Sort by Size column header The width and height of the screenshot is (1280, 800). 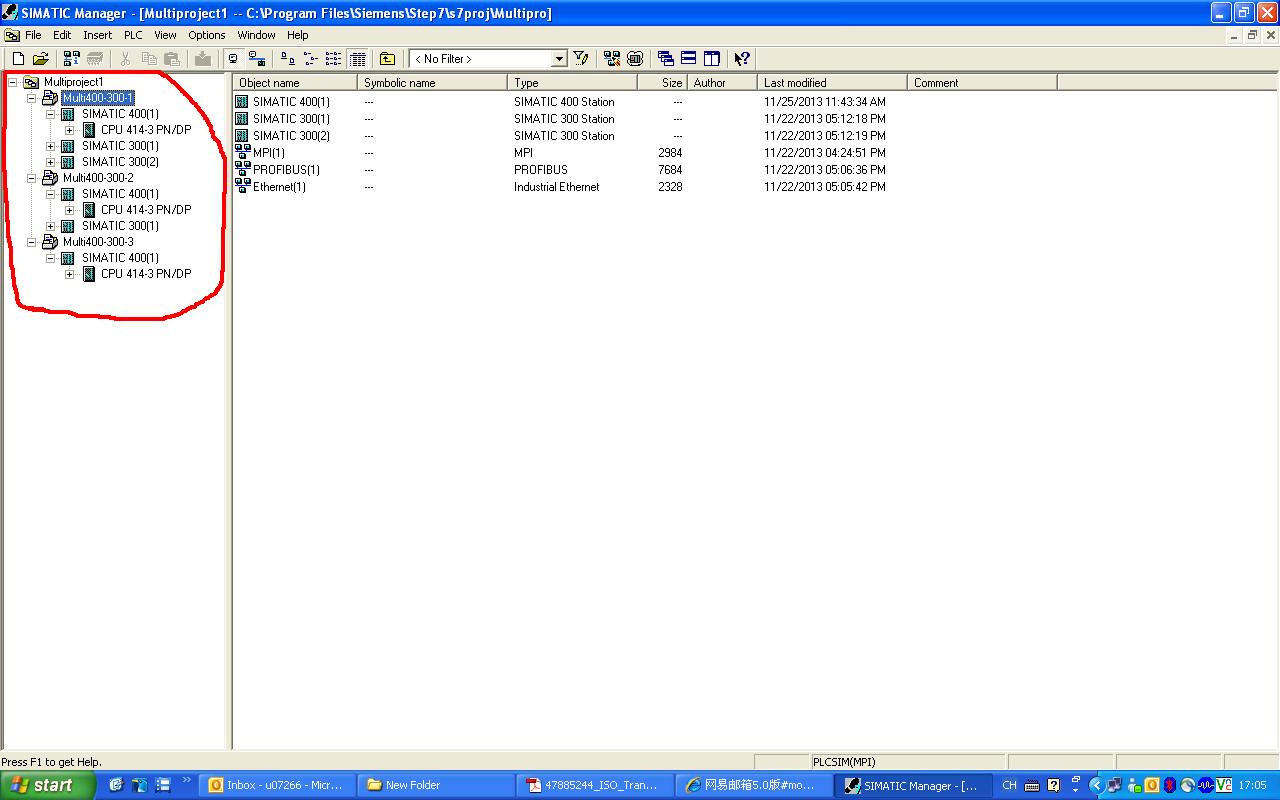pyautogui.click(x=662, y=83)
